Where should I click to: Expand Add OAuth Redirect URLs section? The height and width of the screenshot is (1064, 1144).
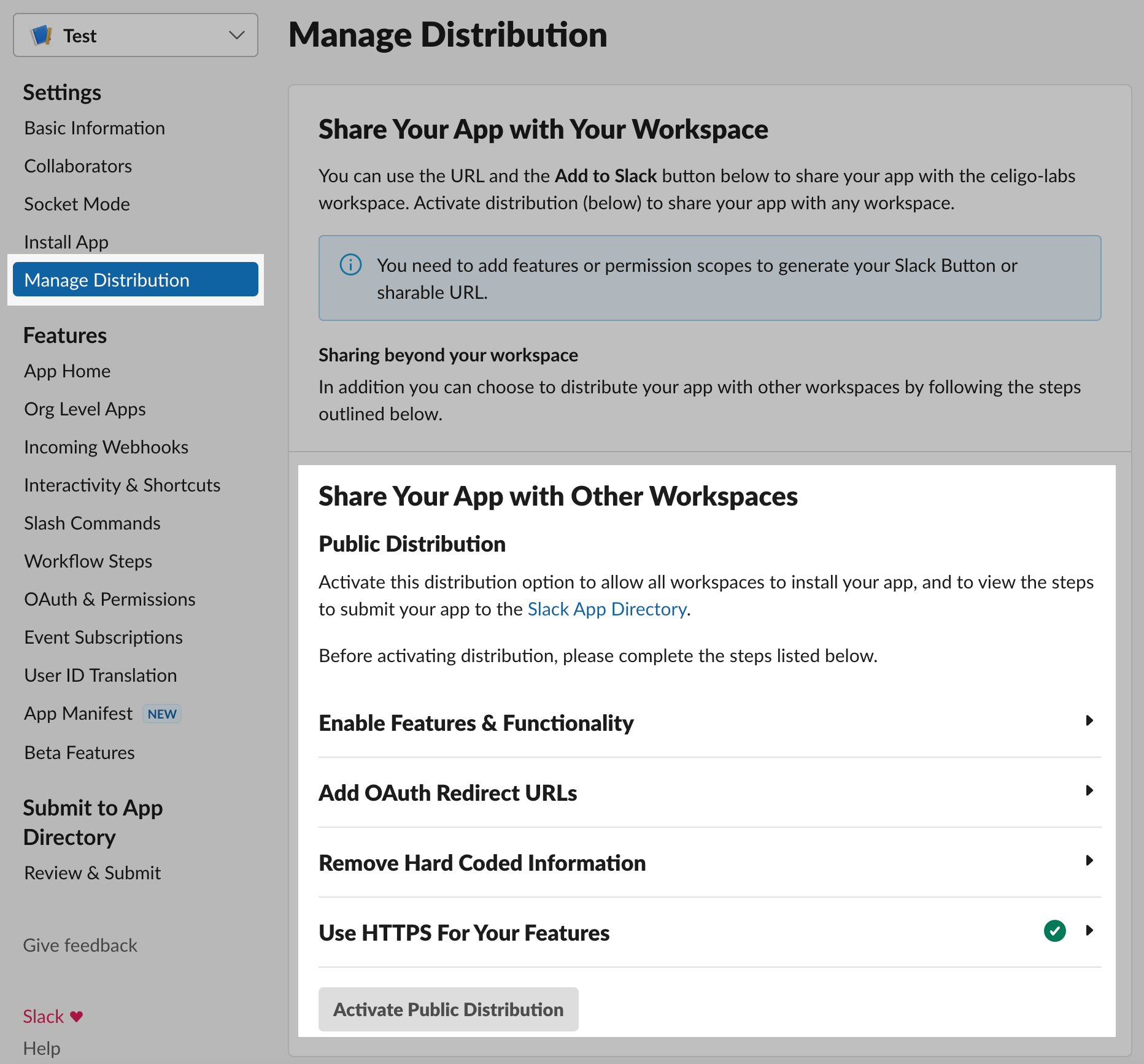click(x=1089, y=791)
